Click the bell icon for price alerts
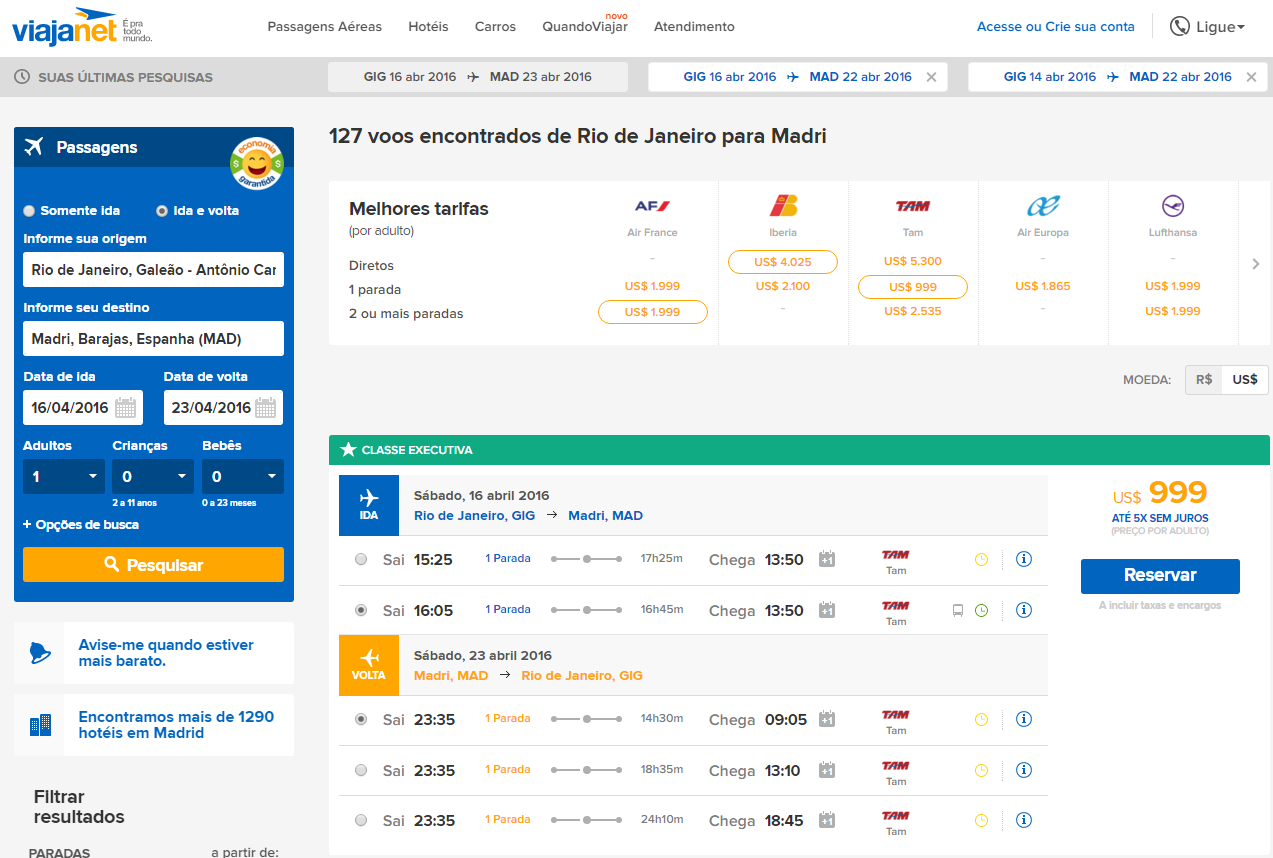 coord(39,653)
